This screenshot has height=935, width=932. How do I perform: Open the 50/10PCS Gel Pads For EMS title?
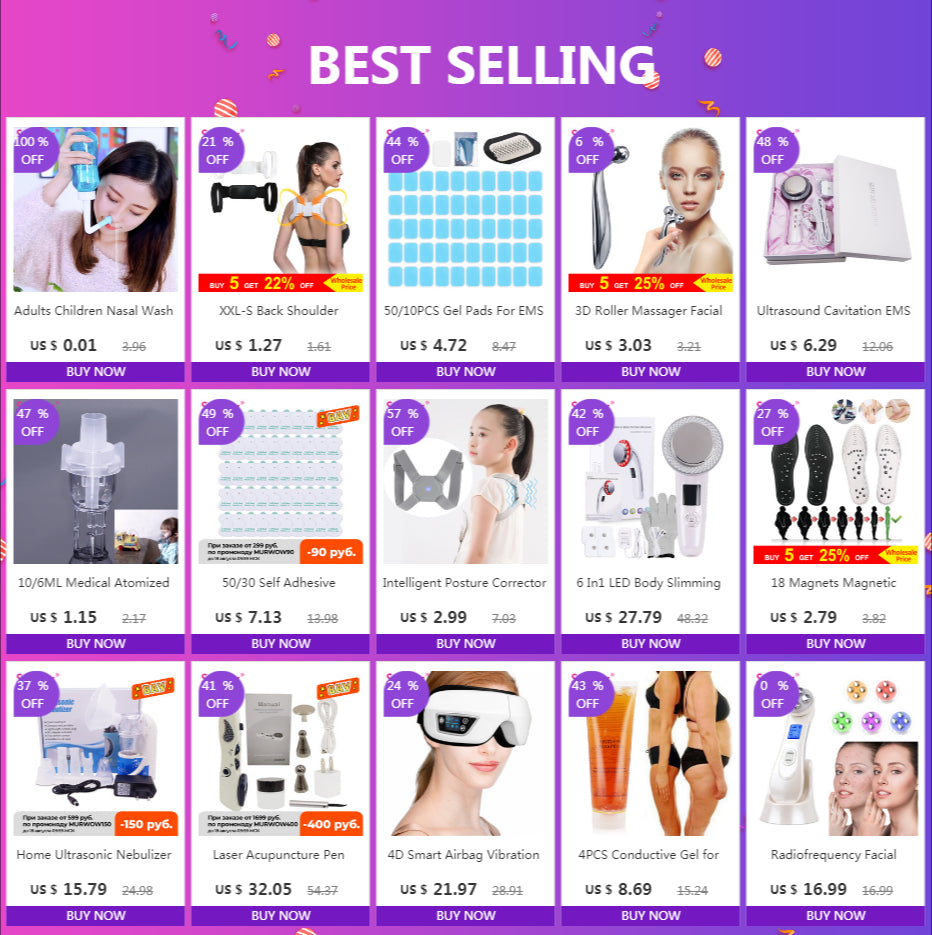point(464,311)
